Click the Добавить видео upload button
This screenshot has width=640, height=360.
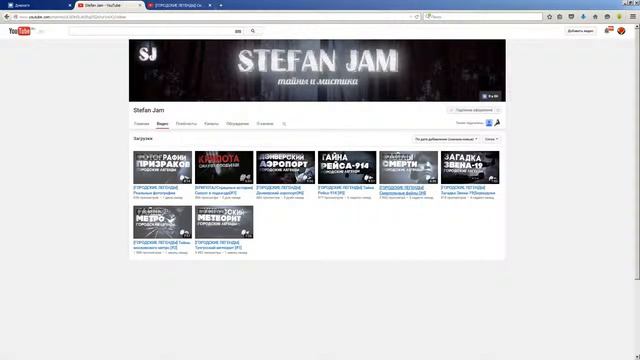click(x=580, y=31)
